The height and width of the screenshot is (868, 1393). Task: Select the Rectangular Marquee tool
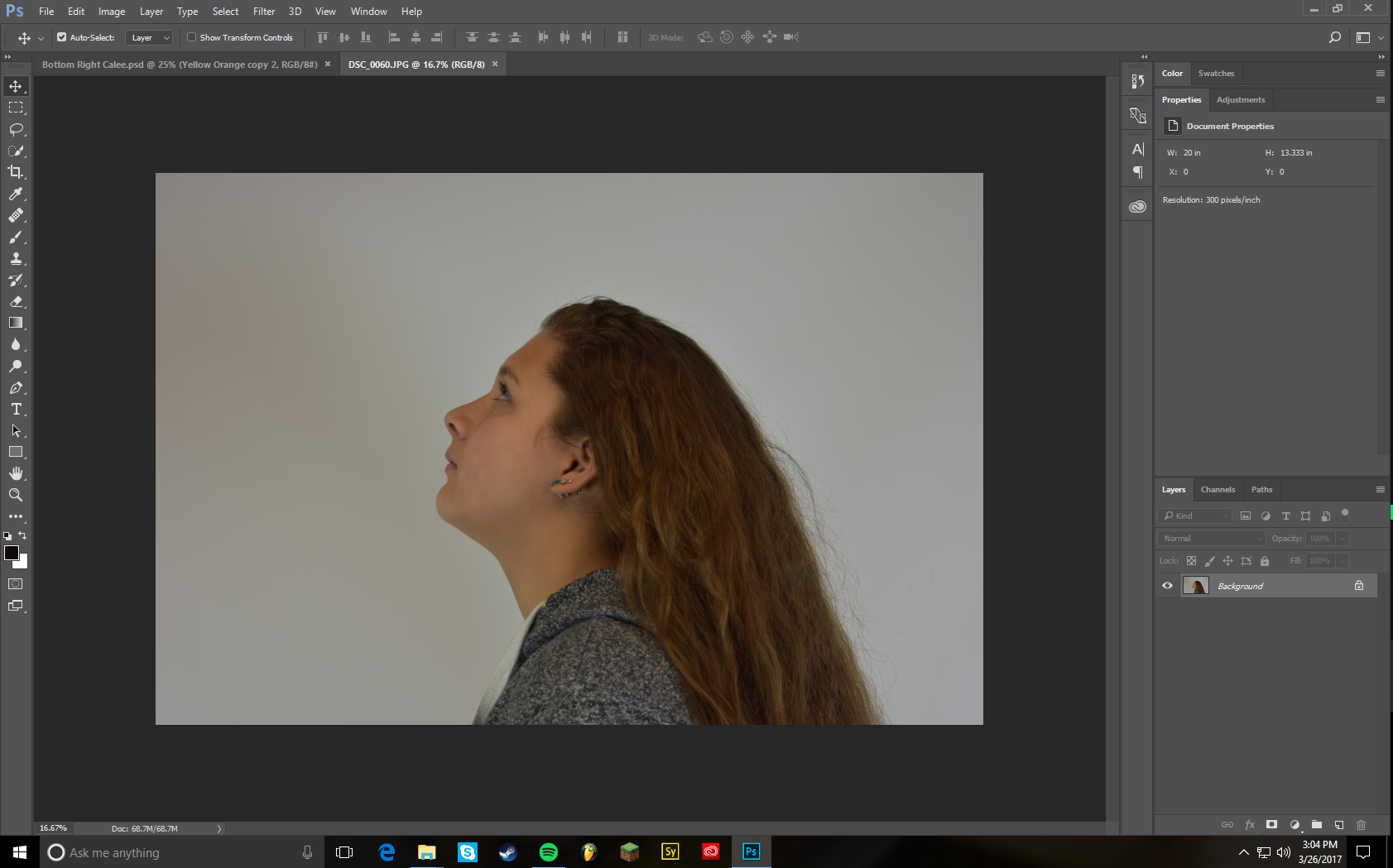16,108
